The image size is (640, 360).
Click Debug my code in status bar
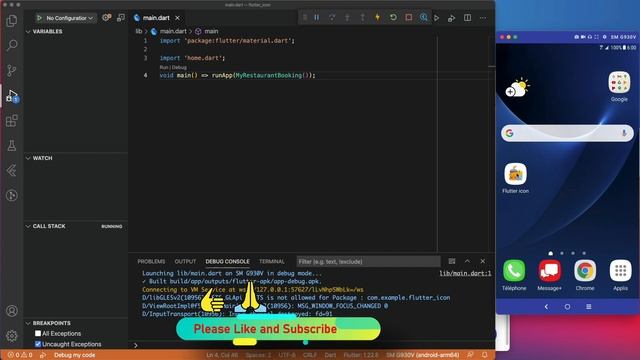click(74, 355)
